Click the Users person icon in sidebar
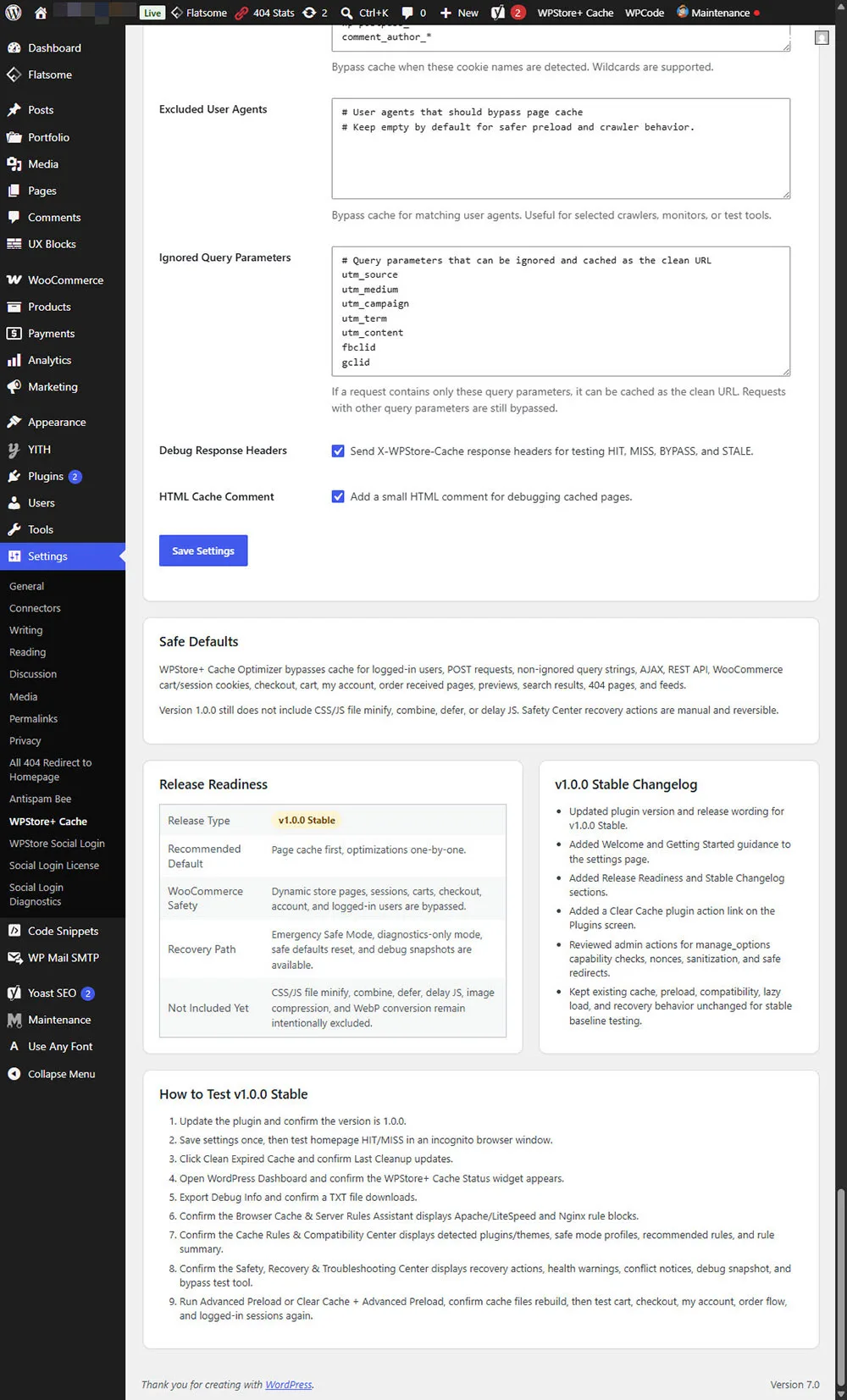Viewport: 847px width, 1400px height. point(14,503)
